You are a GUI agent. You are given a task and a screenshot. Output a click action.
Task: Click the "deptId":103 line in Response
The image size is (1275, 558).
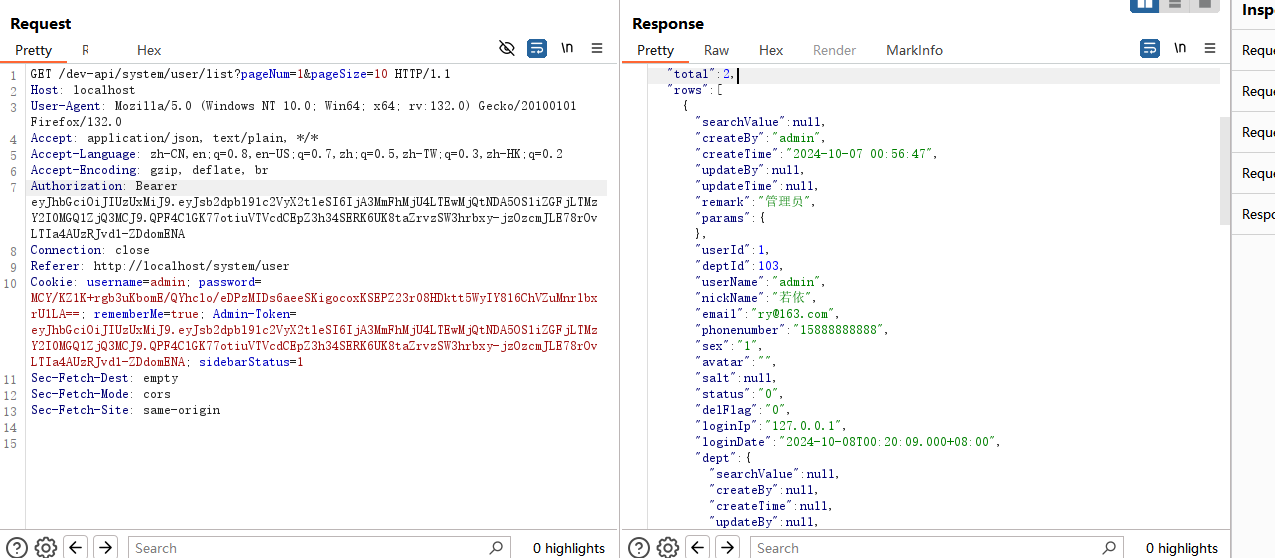pyautogui.click(x=740, y=266)
